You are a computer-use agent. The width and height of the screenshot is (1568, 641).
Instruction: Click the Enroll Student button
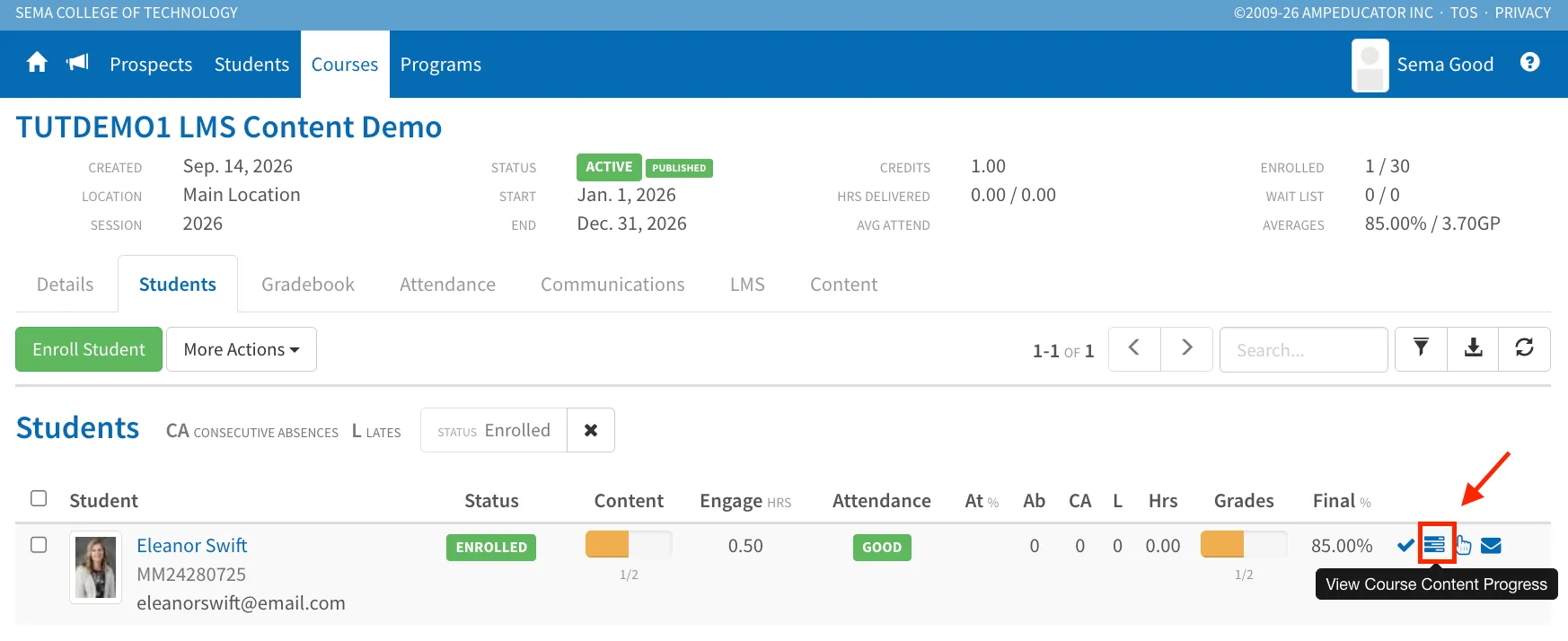click(x=89, y=349)
